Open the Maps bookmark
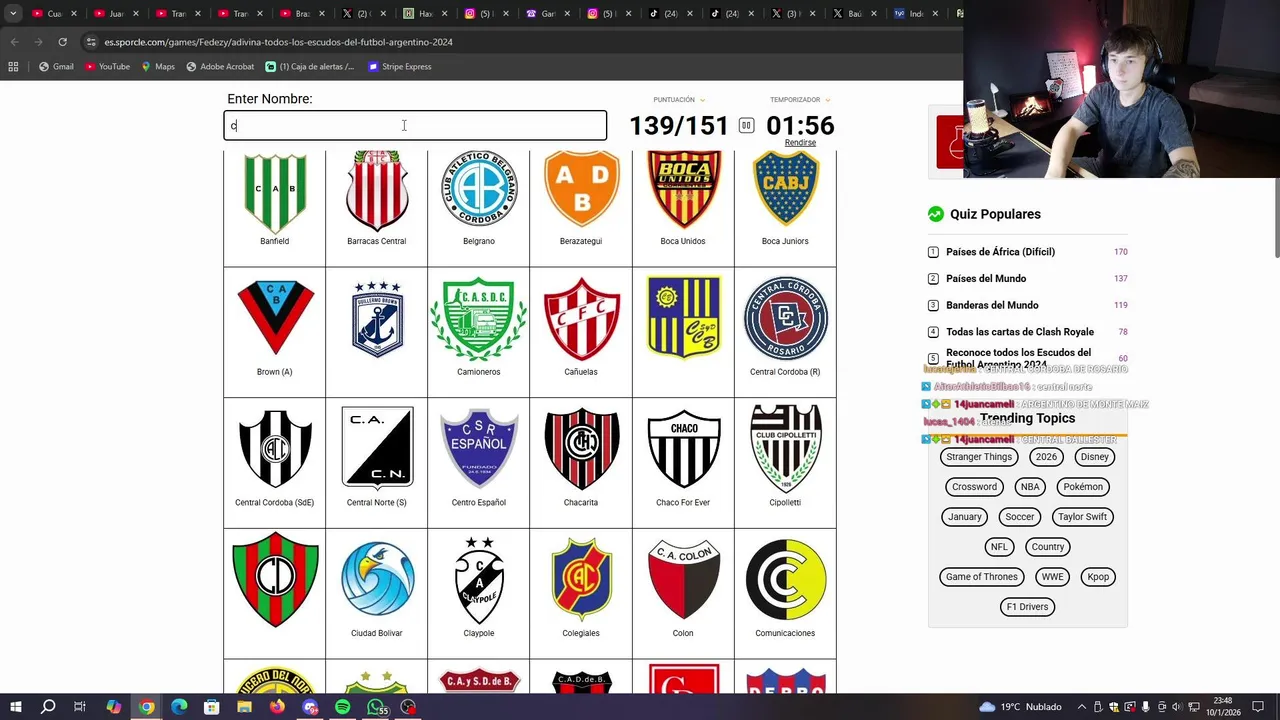The width and height of the screenshot is (1280, 720). coord(158,66)
